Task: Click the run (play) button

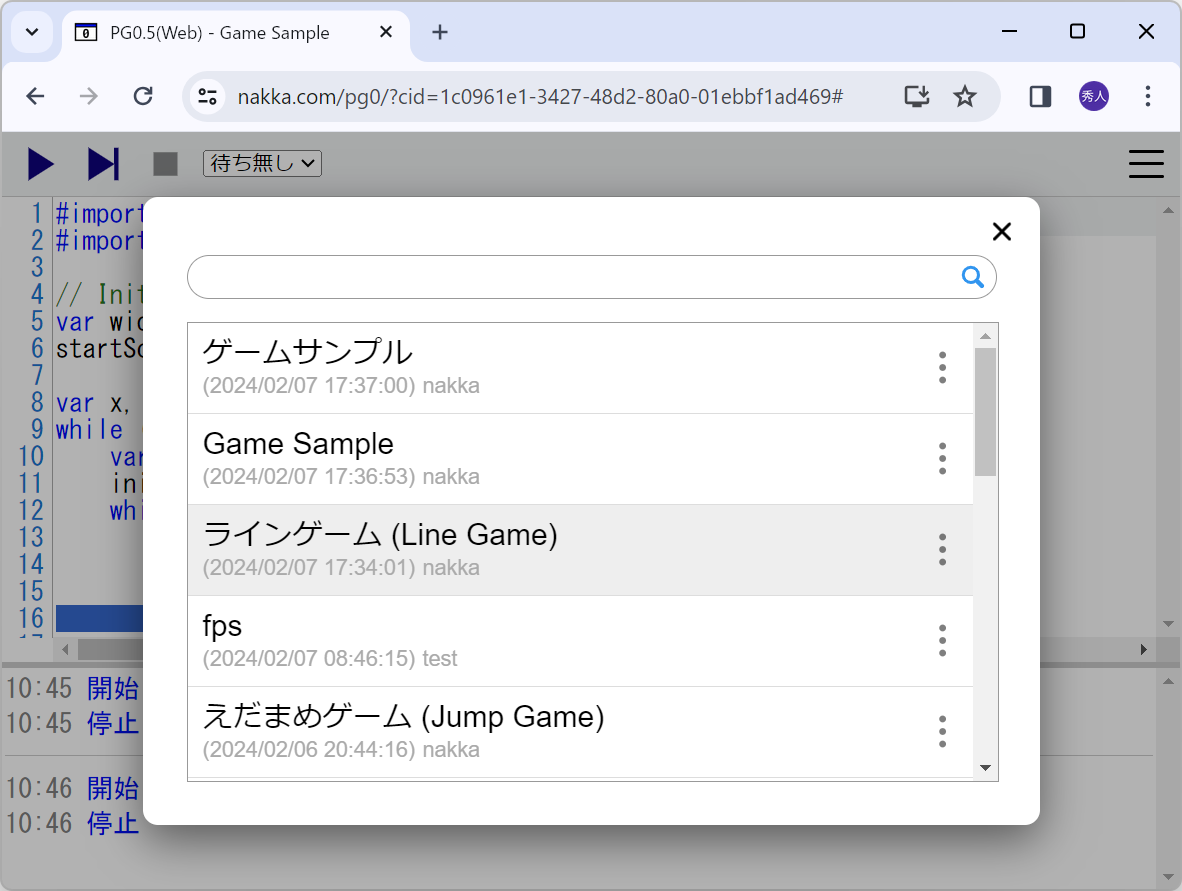Action: [41, 163]
